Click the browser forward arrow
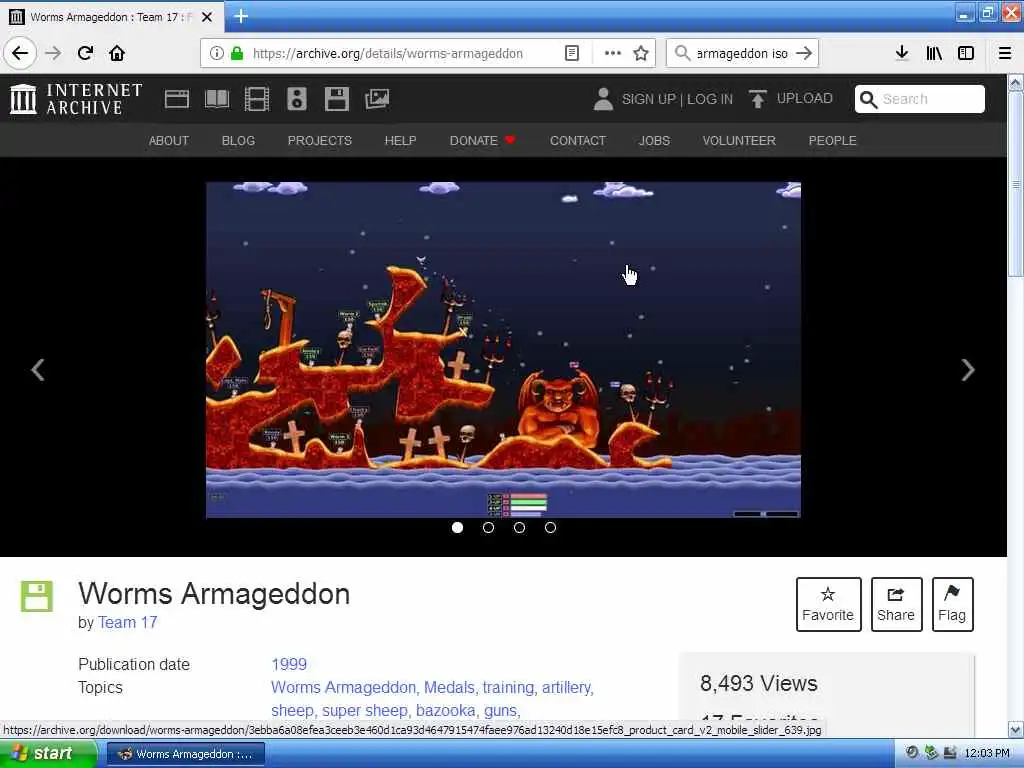1024x768 pixels. tap(54, 53)
